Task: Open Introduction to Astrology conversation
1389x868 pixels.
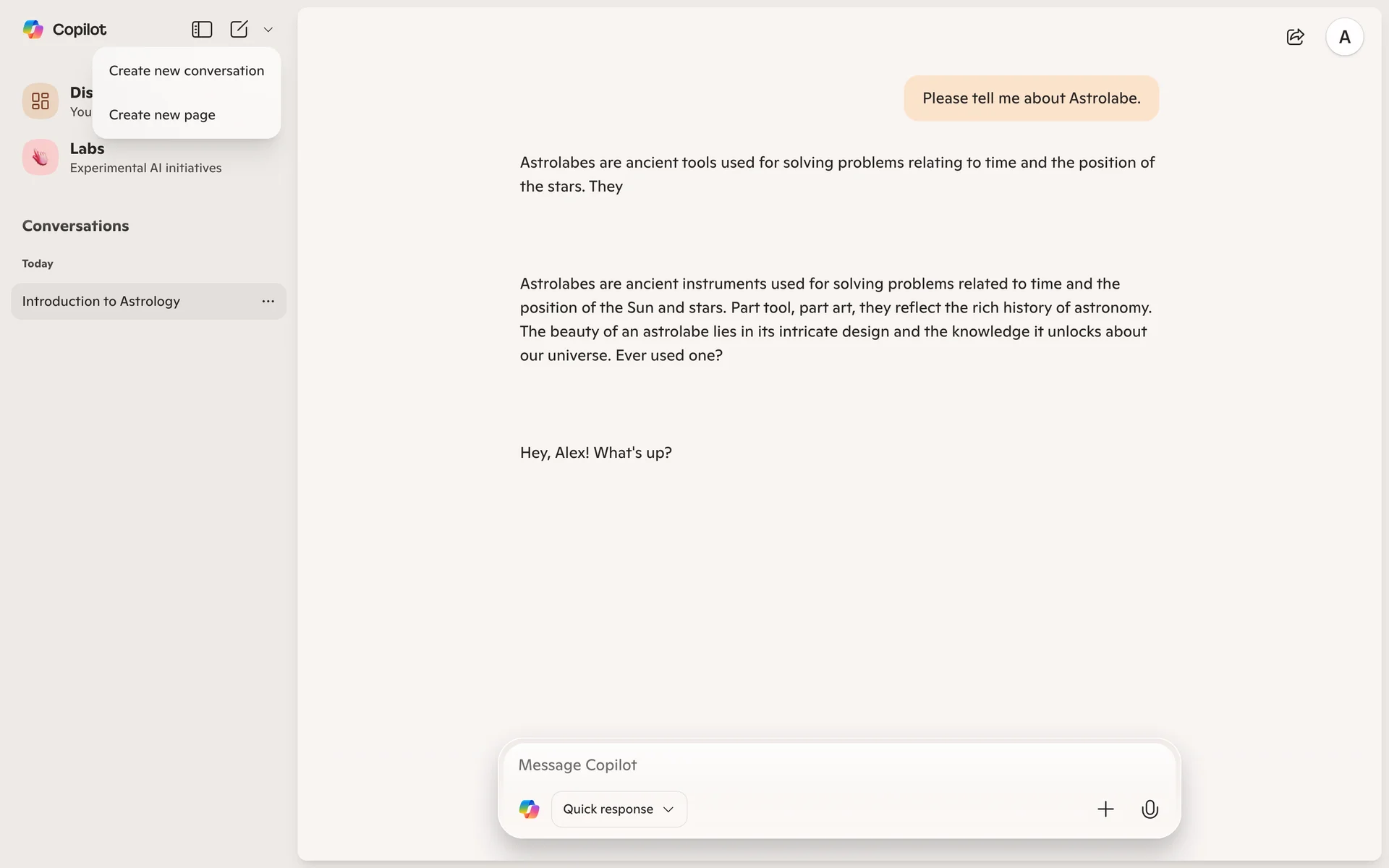Action: pyautogui.click(x=101, y=301)
